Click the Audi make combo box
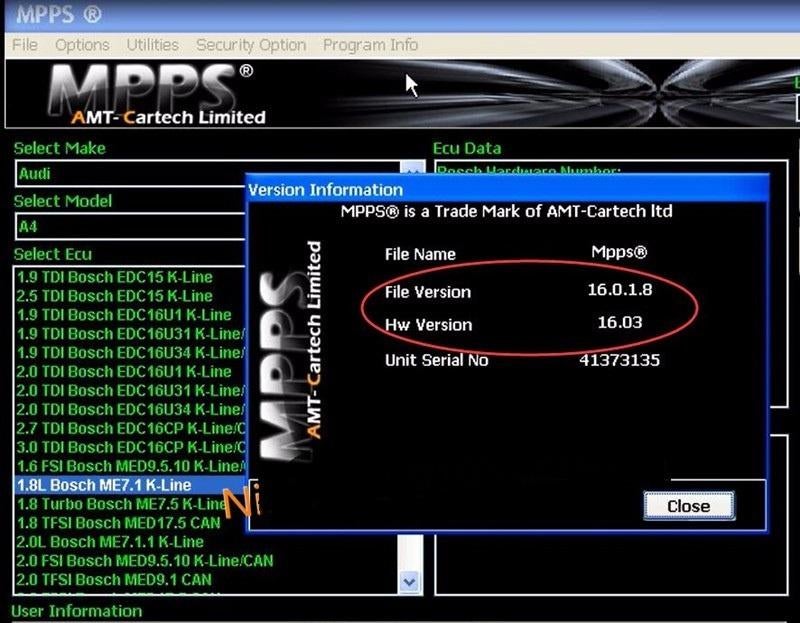The image size is (800, 623). (130, 174)
